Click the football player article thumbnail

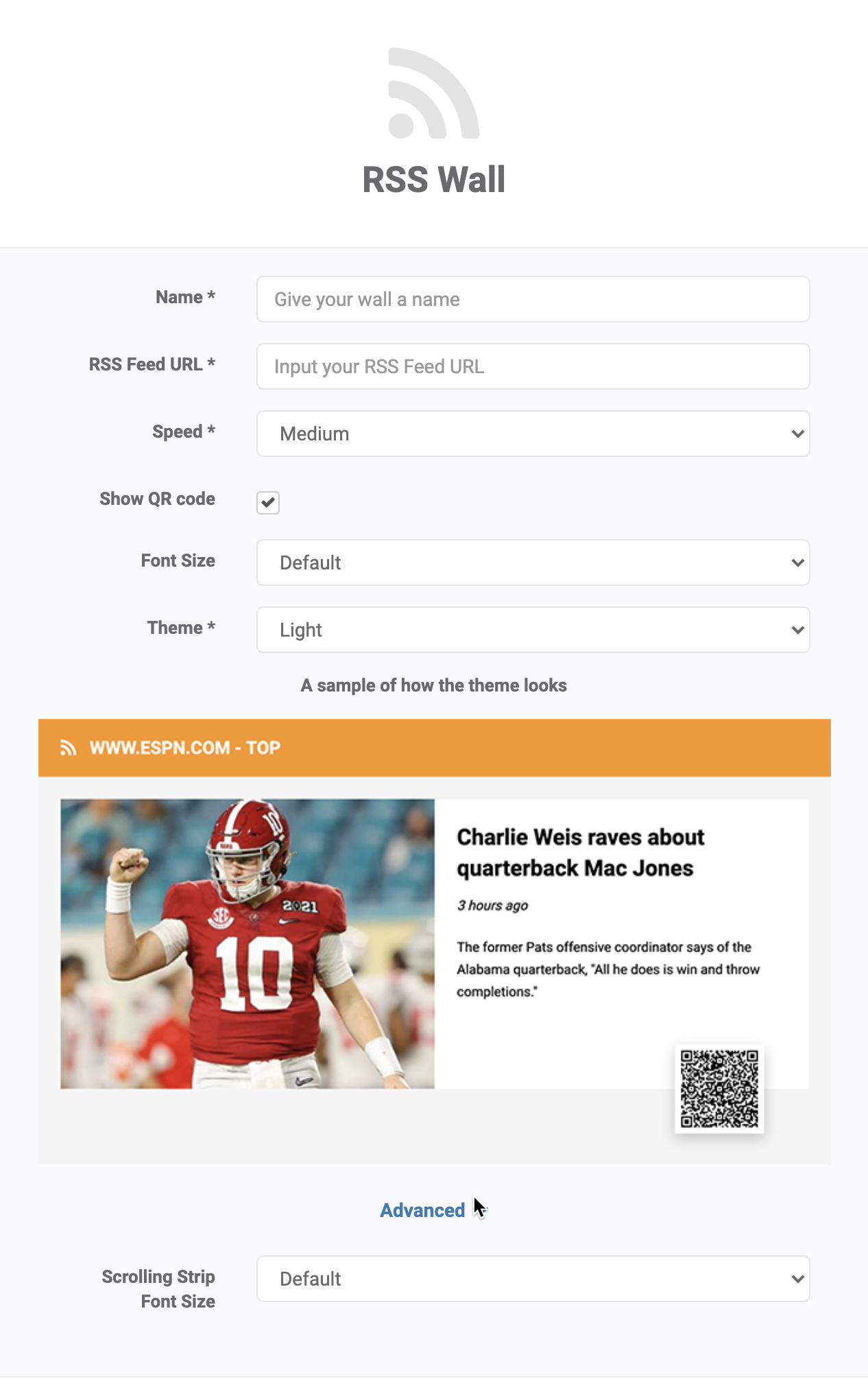pos(248,944)
